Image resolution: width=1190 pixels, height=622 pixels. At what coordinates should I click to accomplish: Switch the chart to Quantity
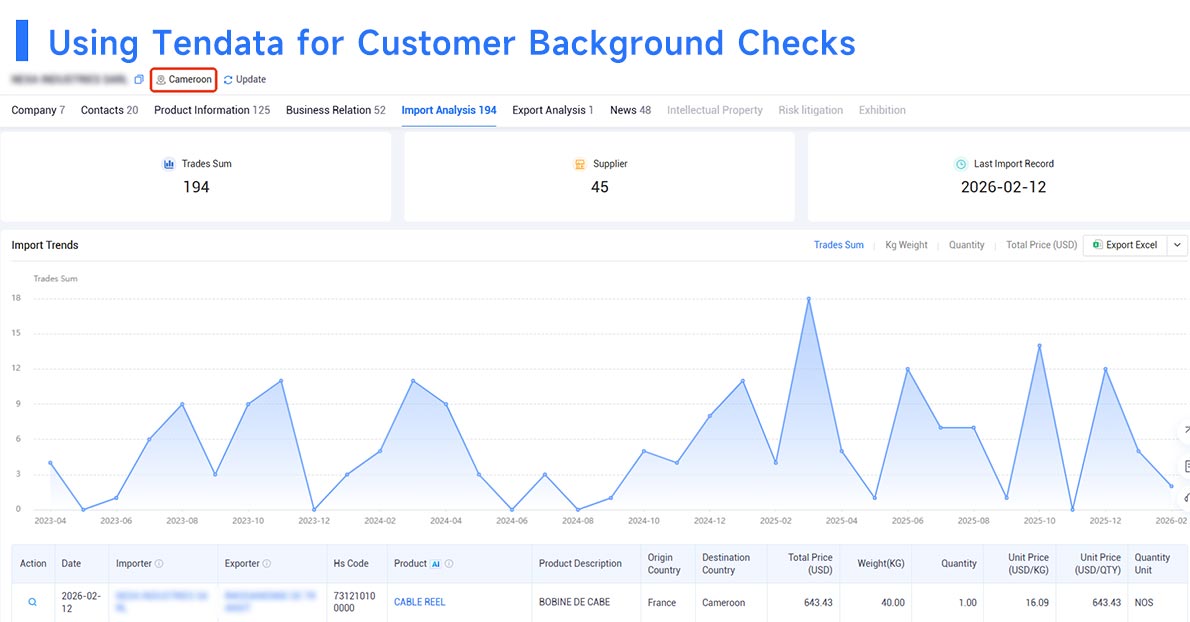pos(966,245)
